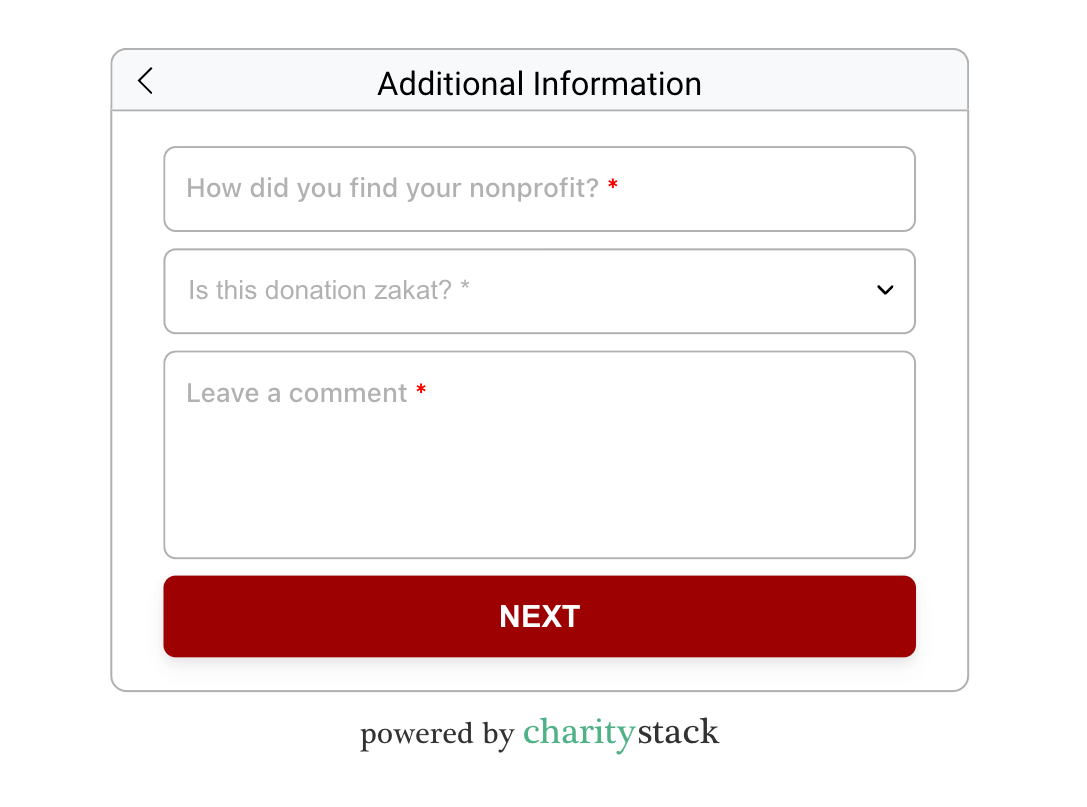Open the zakat dropdown chevron arrow
Viewport: 1087px width, 807px height.
[885, 290]
